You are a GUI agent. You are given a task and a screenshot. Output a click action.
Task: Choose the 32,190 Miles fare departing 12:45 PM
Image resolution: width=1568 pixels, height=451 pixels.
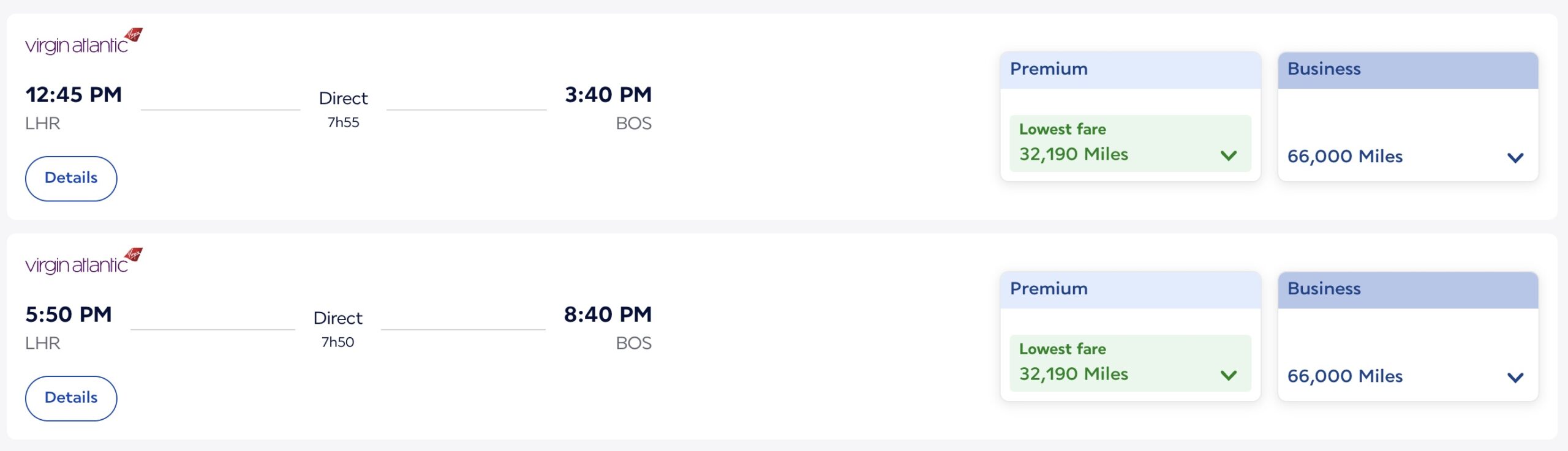pyautogui.click(x=1073, y=154)
